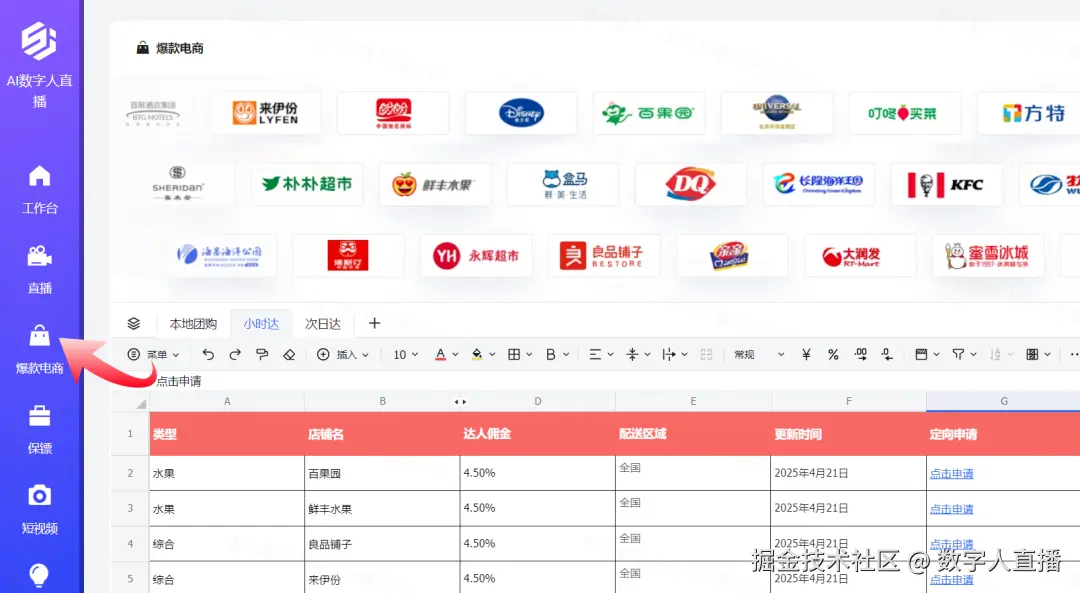The height and width of the screenshot is (593, 1080).
Task: Decrease decimal places icon
Action: (x=887, y=355)
